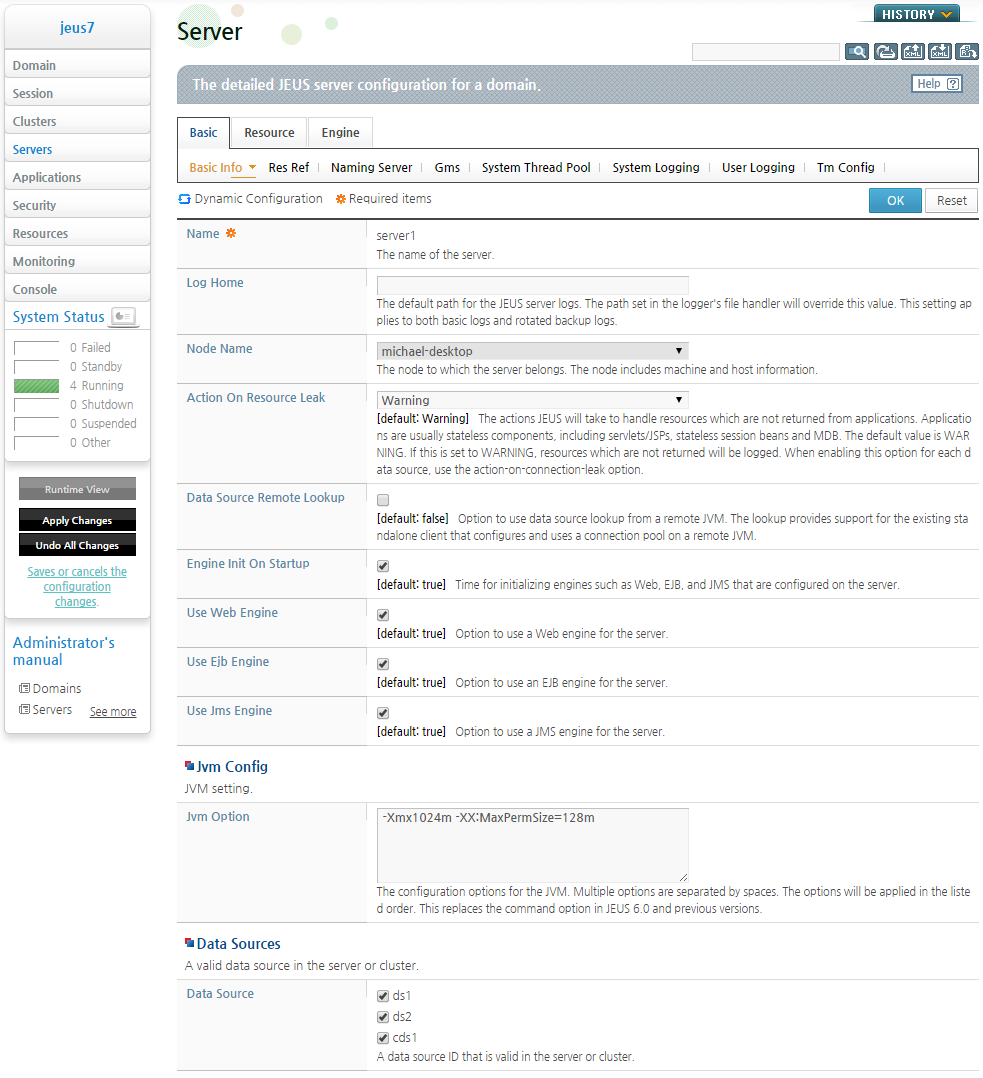Screen dimensions: 983x1078
Task: Click the Runtime View button
Action: coord(77,489)
